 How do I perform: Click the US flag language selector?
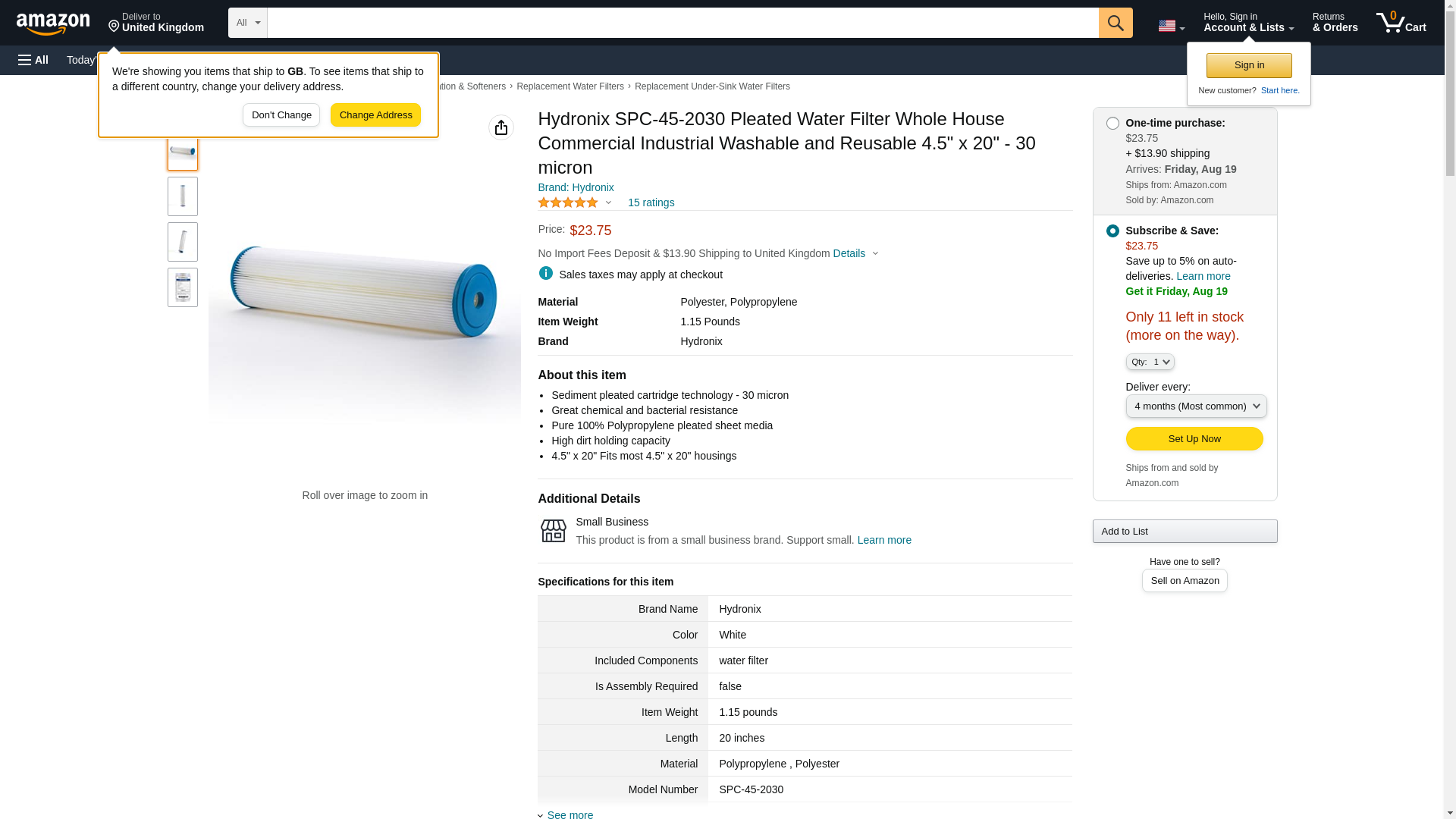pyautogui.click(x=1170, y=26)
